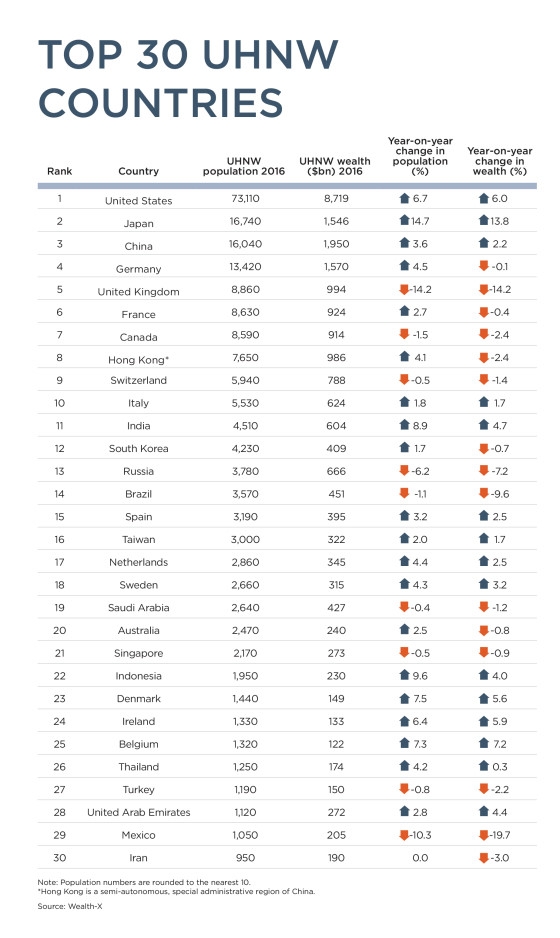Click the blue up arrow beside United States 6.7
This screenshot has width=560, height=938.
click(404, 198)
